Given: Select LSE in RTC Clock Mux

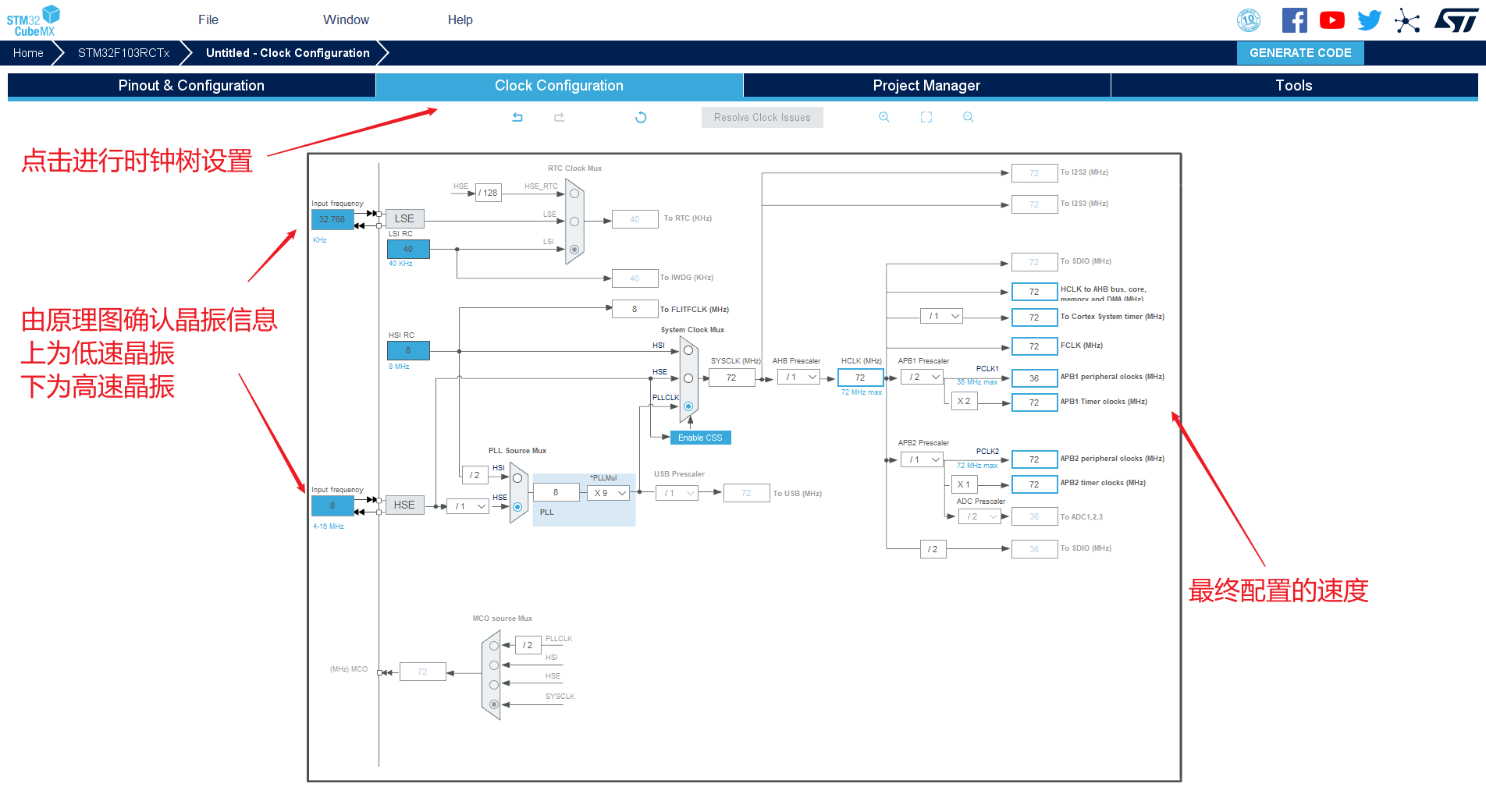Looking at the screenshot, I should pyautogui.click(x=574, y=222).
